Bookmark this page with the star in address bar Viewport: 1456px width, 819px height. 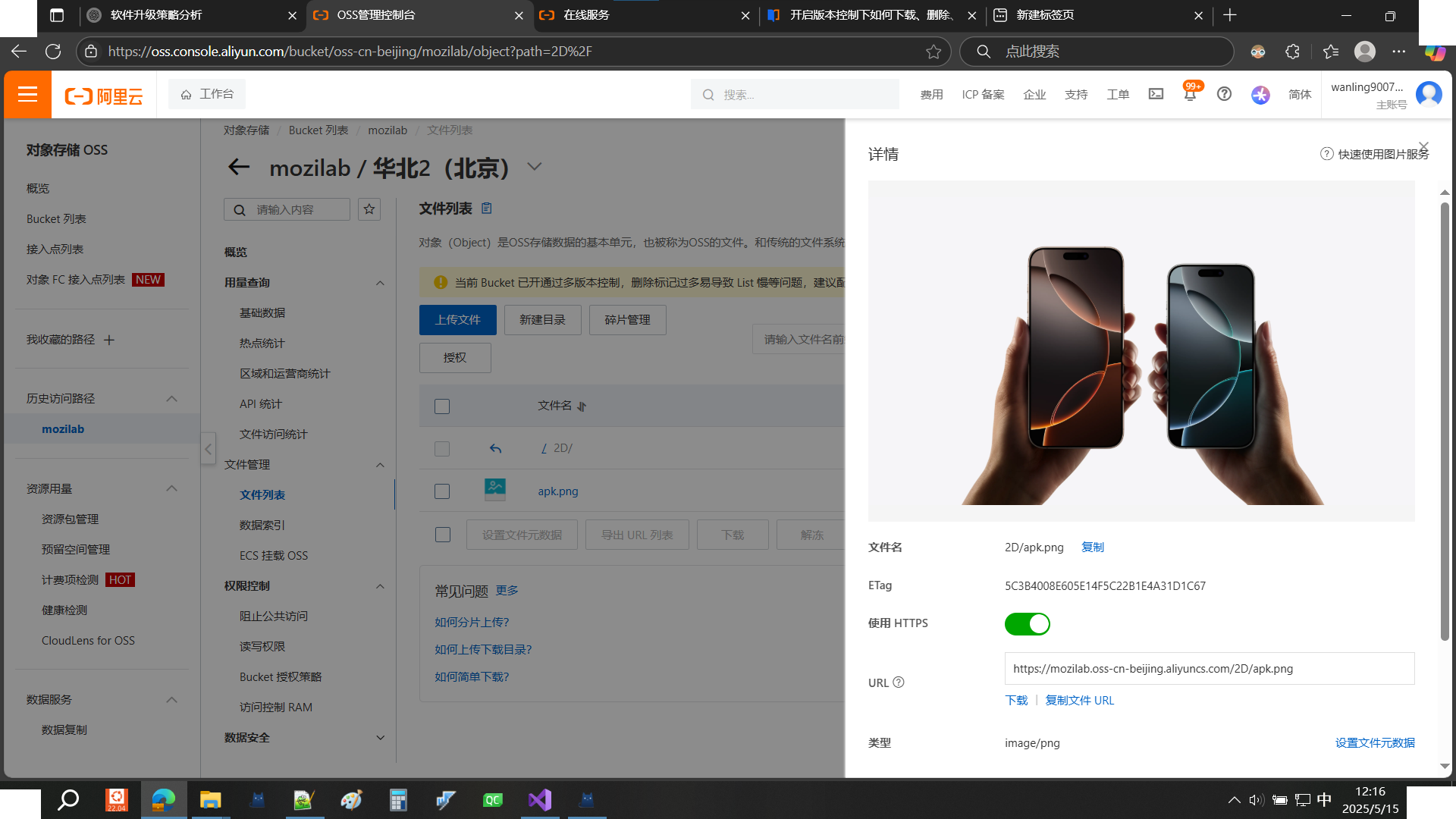tap(934, 52)
